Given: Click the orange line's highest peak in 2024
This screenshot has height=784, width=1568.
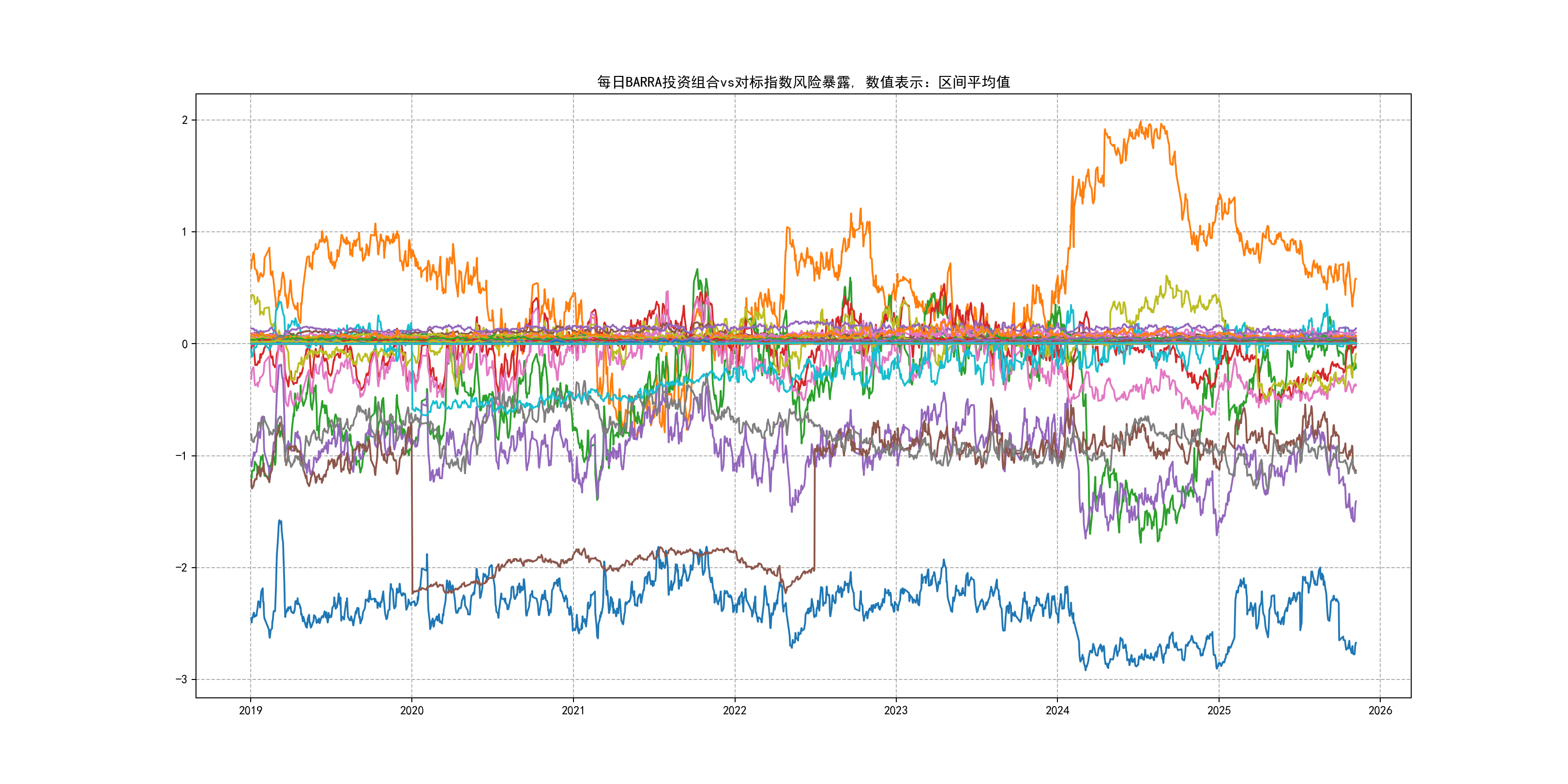Looking at the screenshot, I should pyautogui.click(x=1141, y=122).
